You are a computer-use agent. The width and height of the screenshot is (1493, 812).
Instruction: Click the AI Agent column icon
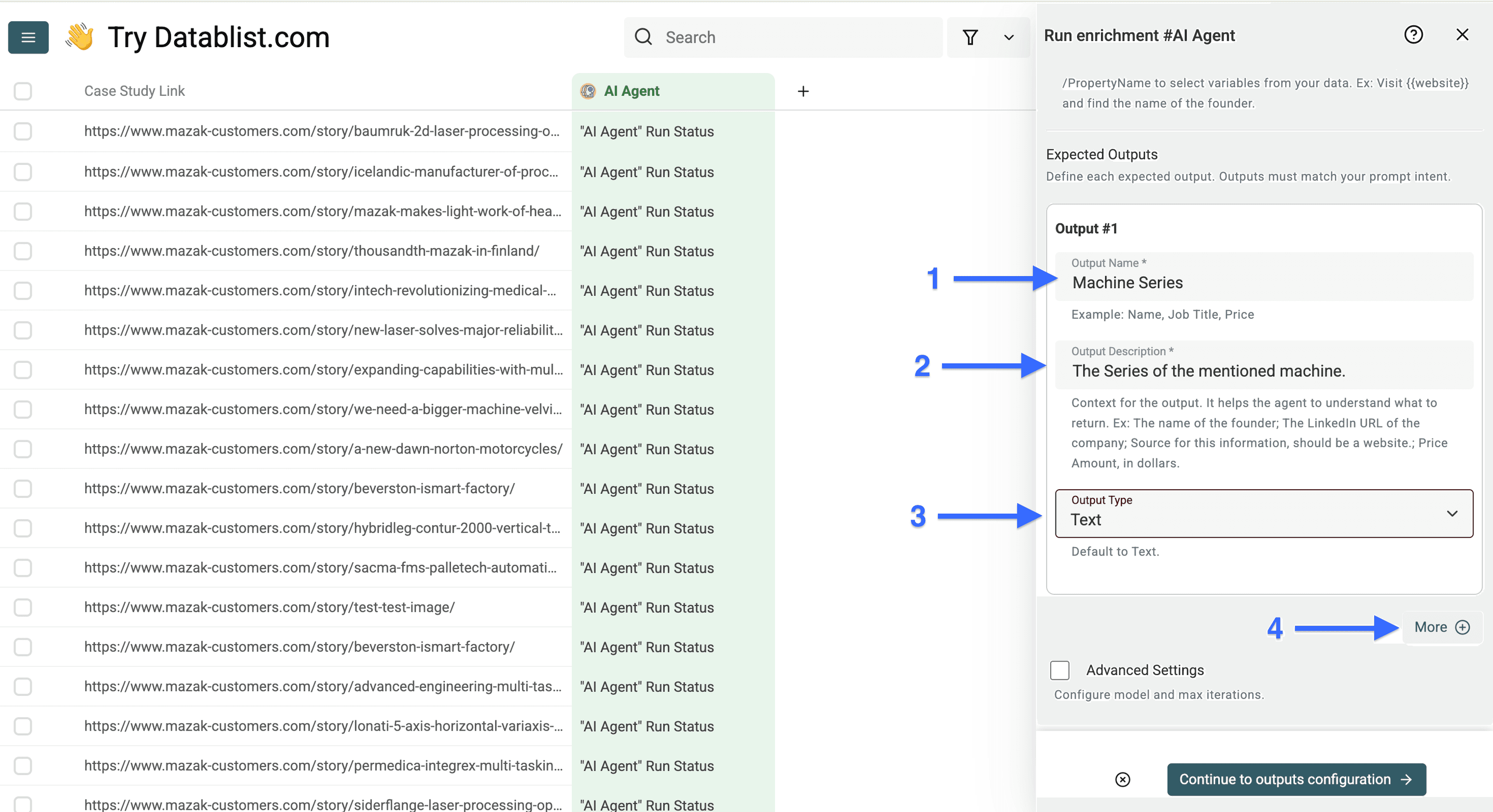coord(588,91)
